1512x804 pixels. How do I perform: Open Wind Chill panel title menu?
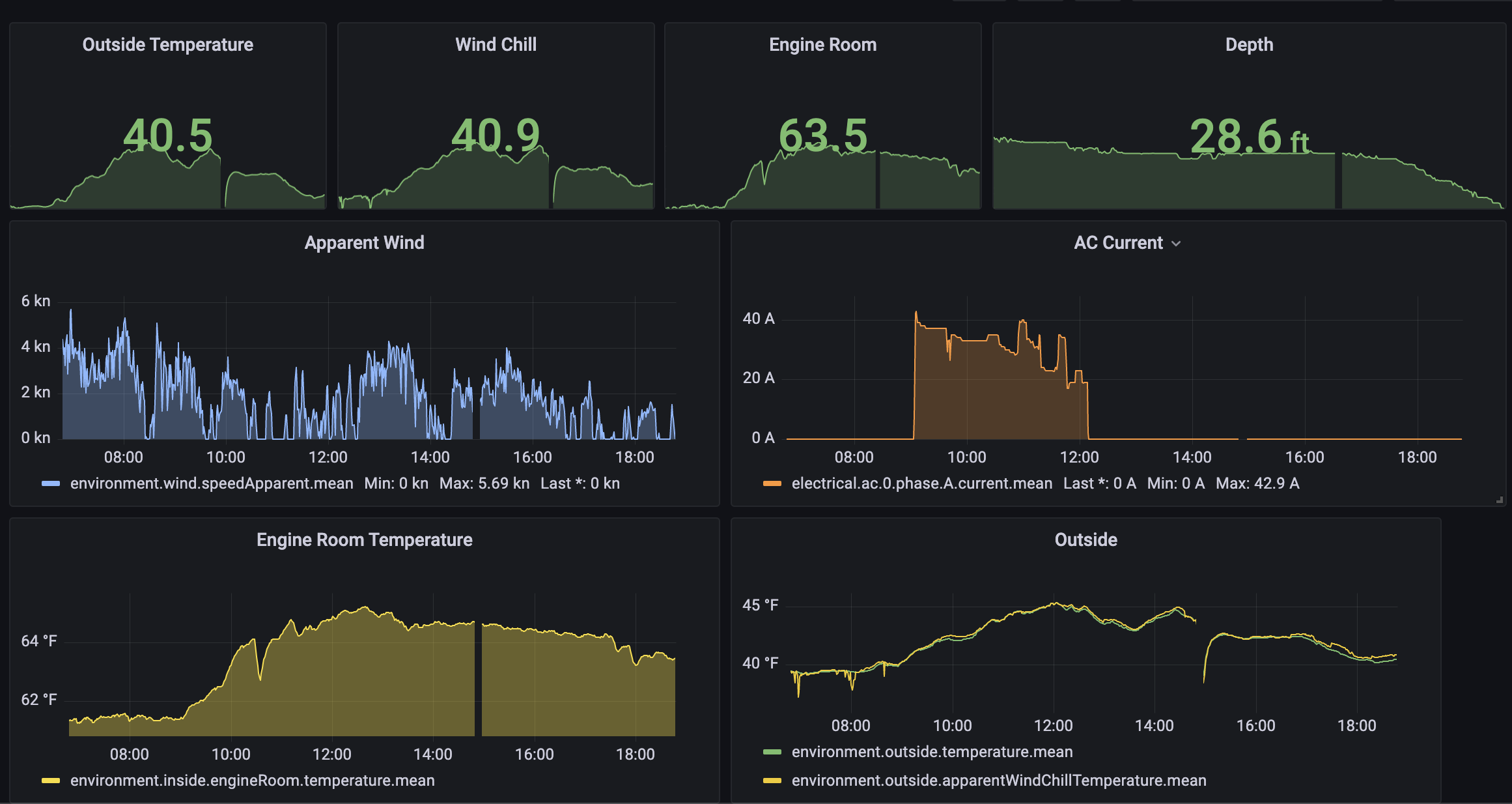point(496,44)
